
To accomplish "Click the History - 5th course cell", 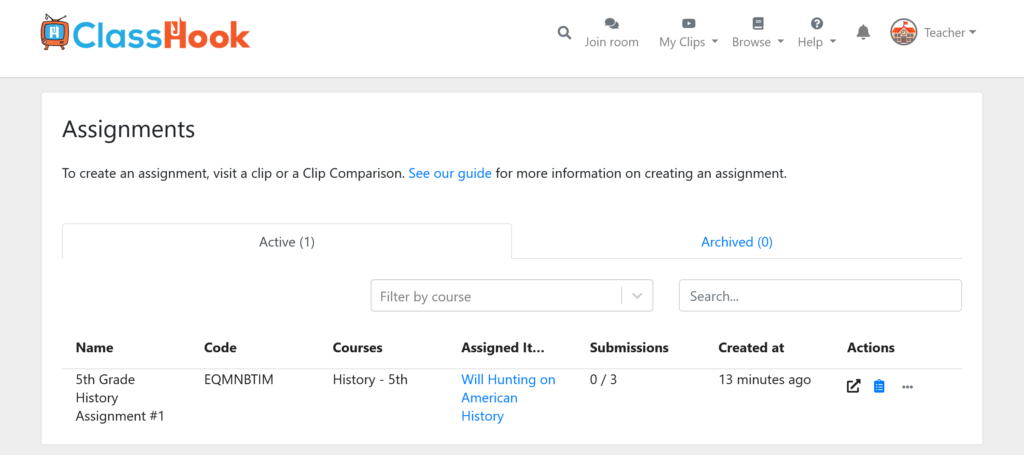I will click(x=370, y=379).
